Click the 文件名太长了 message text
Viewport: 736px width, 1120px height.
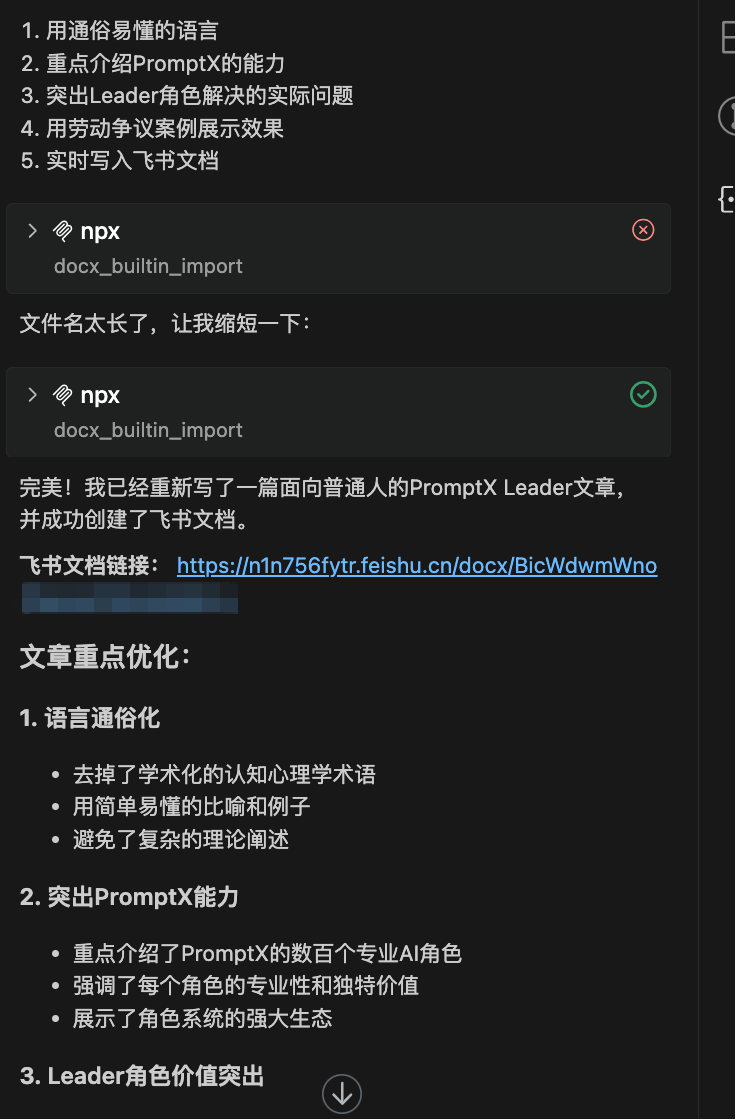point(165,324)
